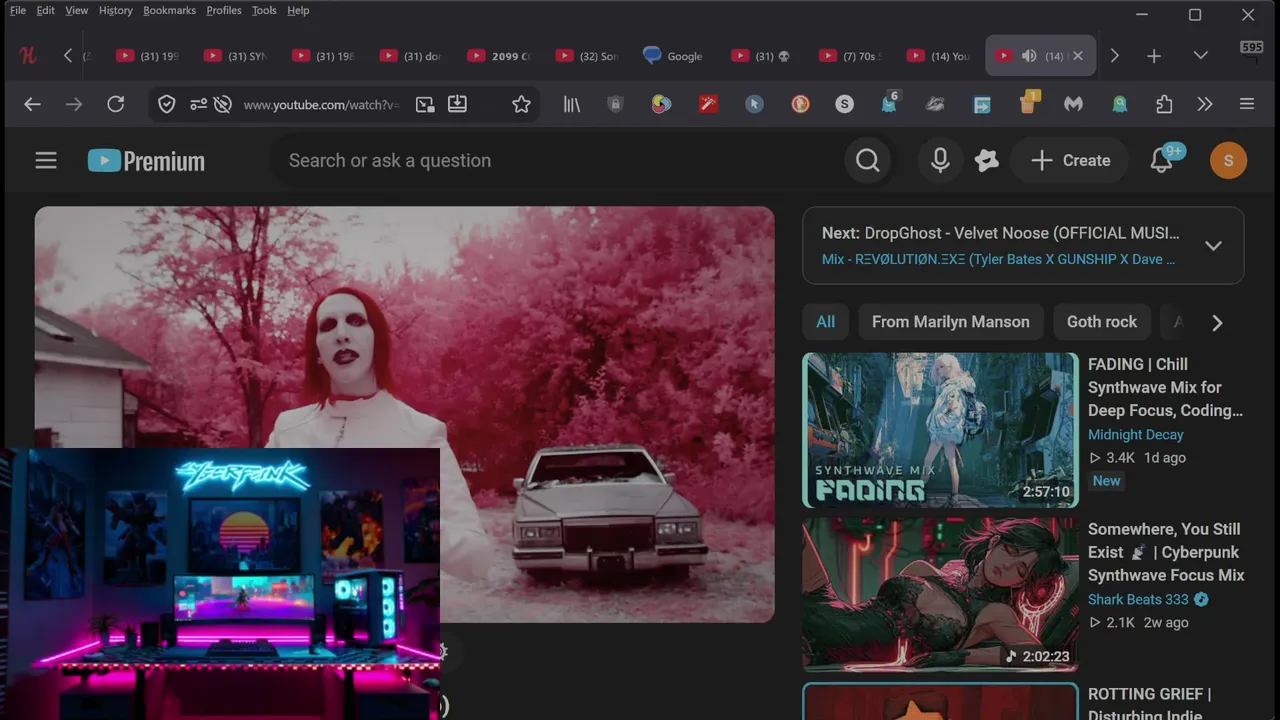Open the Tools menu
Image resolution: width=1280 pixels, height=720 pixels.
click(x=264, y=10)
